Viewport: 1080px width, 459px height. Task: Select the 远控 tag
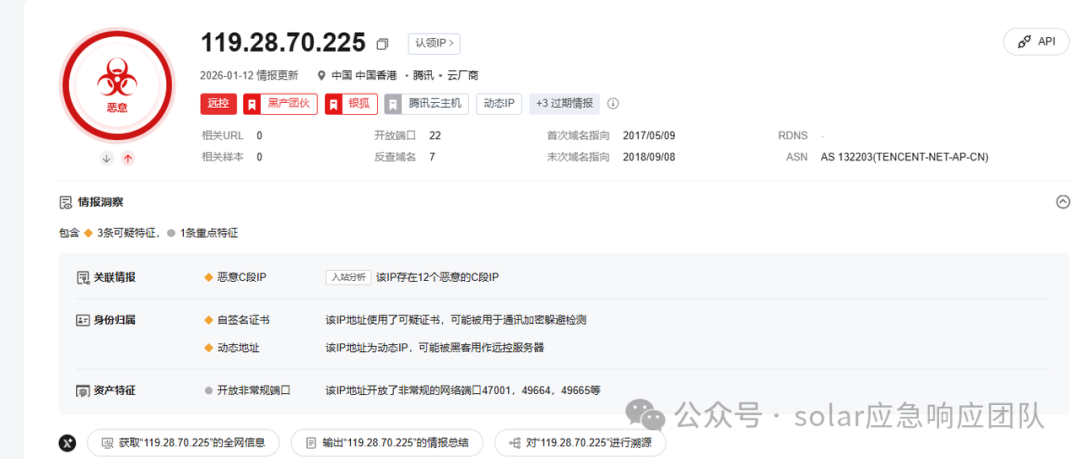coord(218,104)
